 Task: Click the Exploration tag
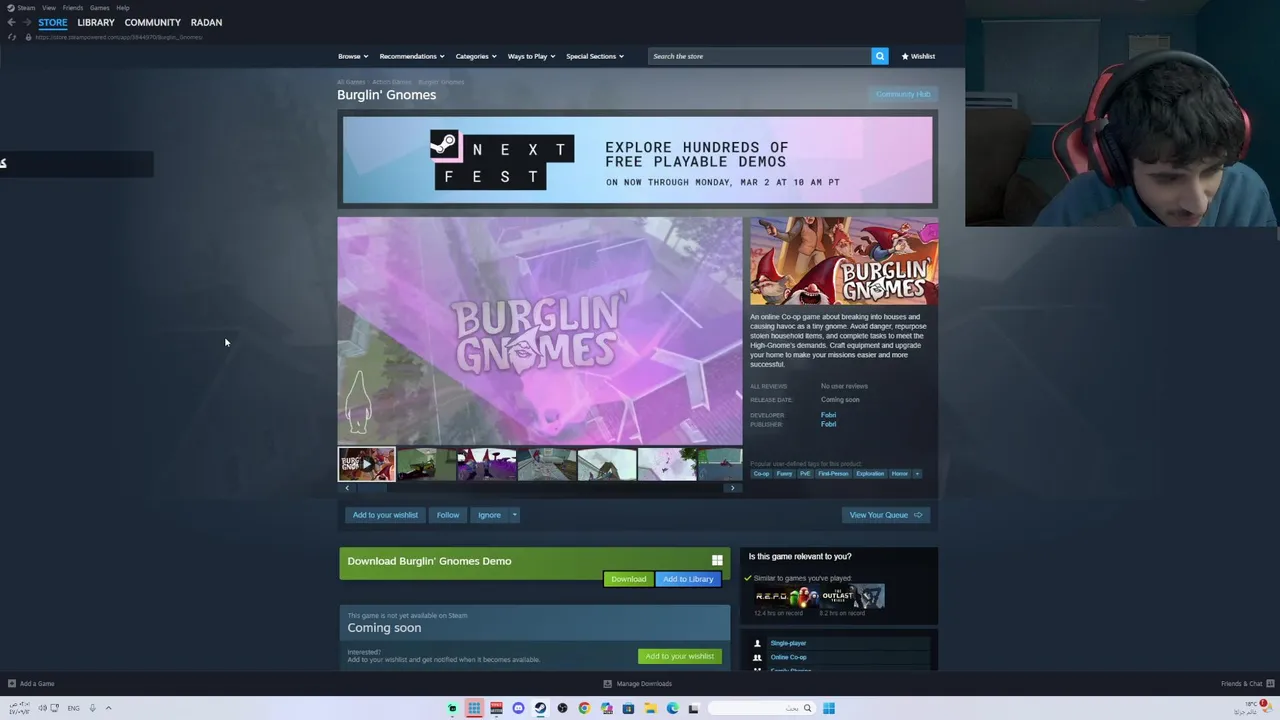(870, 474)
